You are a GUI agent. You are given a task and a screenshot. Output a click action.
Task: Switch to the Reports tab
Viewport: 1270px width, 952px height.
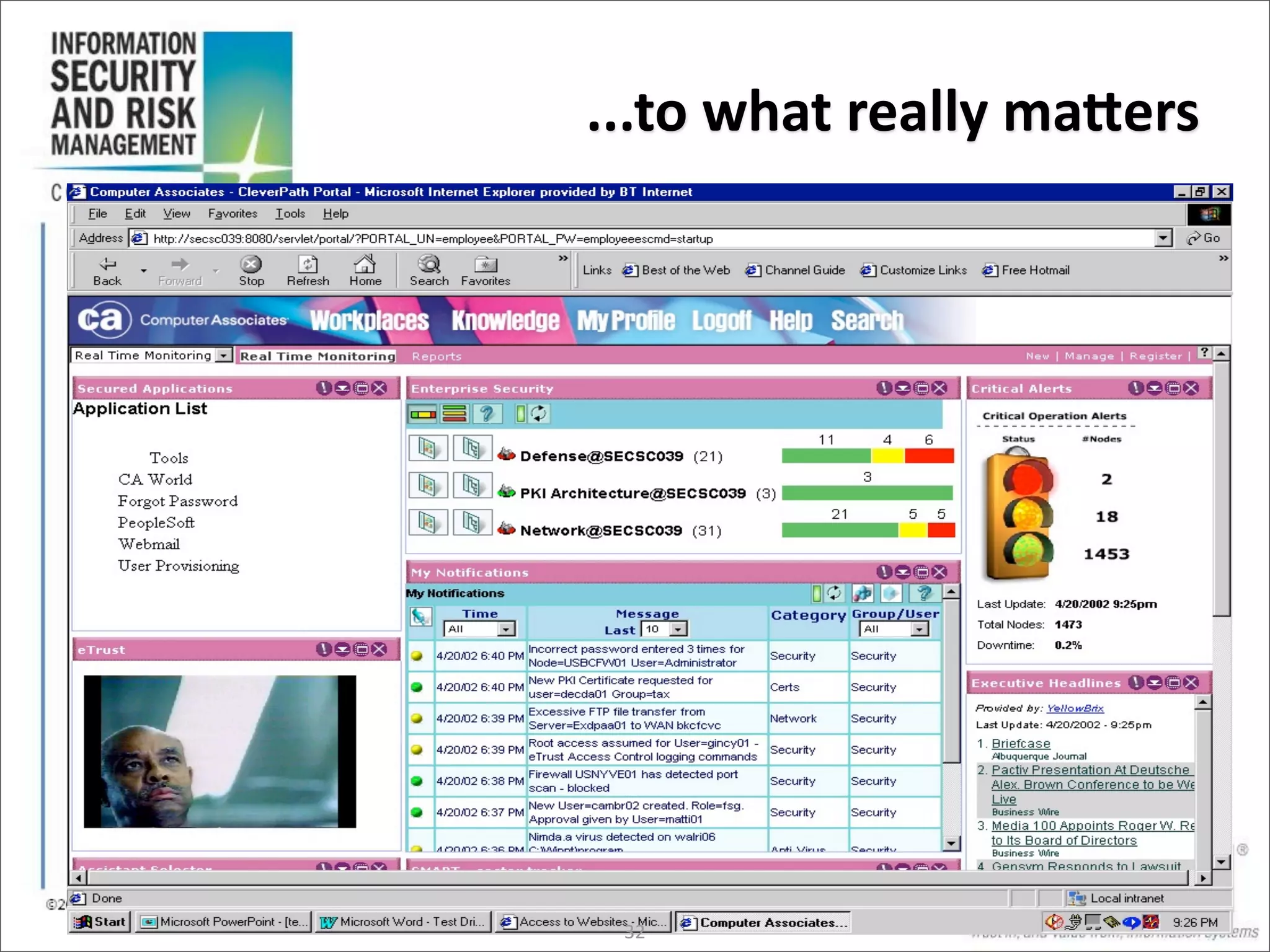tap(437, 356)
